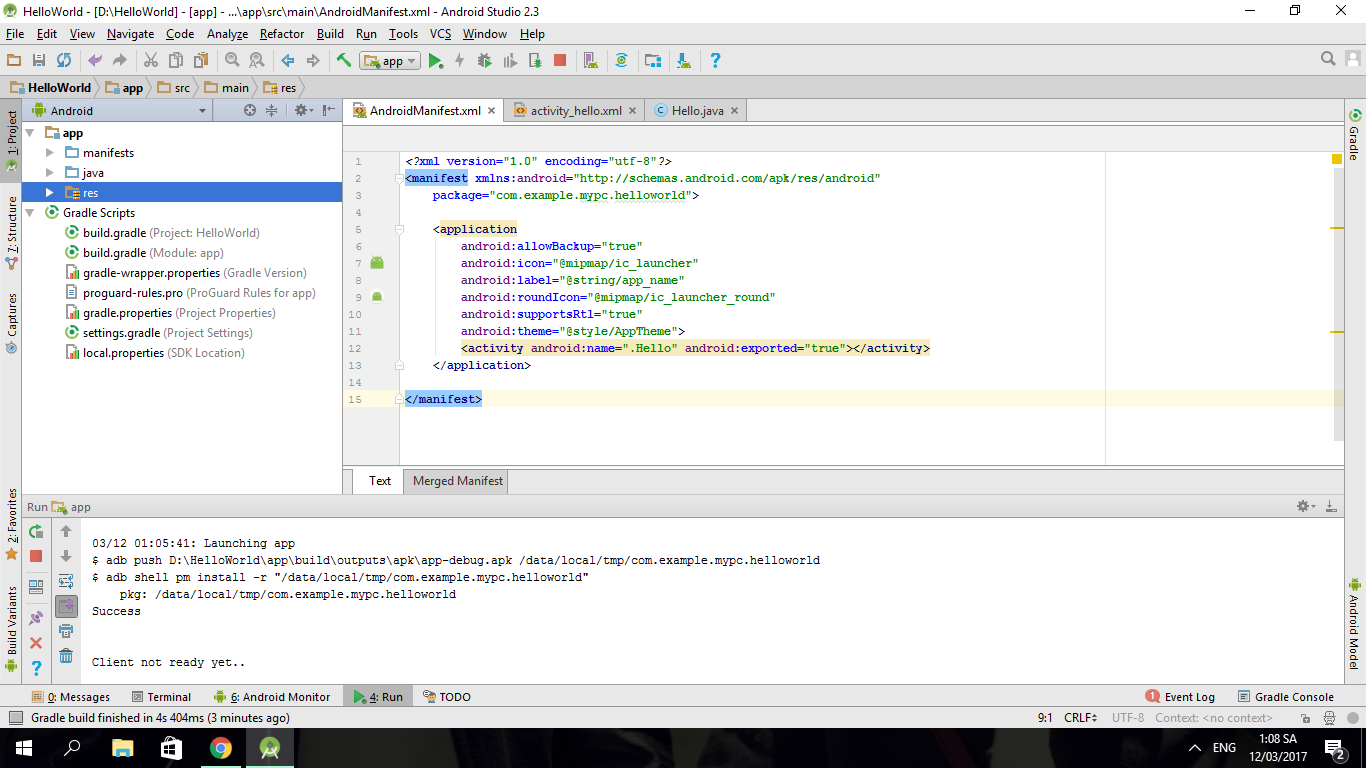Image resolution: width=1366 pixels, height=768 pixels.
Task: Open the Refactor menu
Action: pos(282,34)
